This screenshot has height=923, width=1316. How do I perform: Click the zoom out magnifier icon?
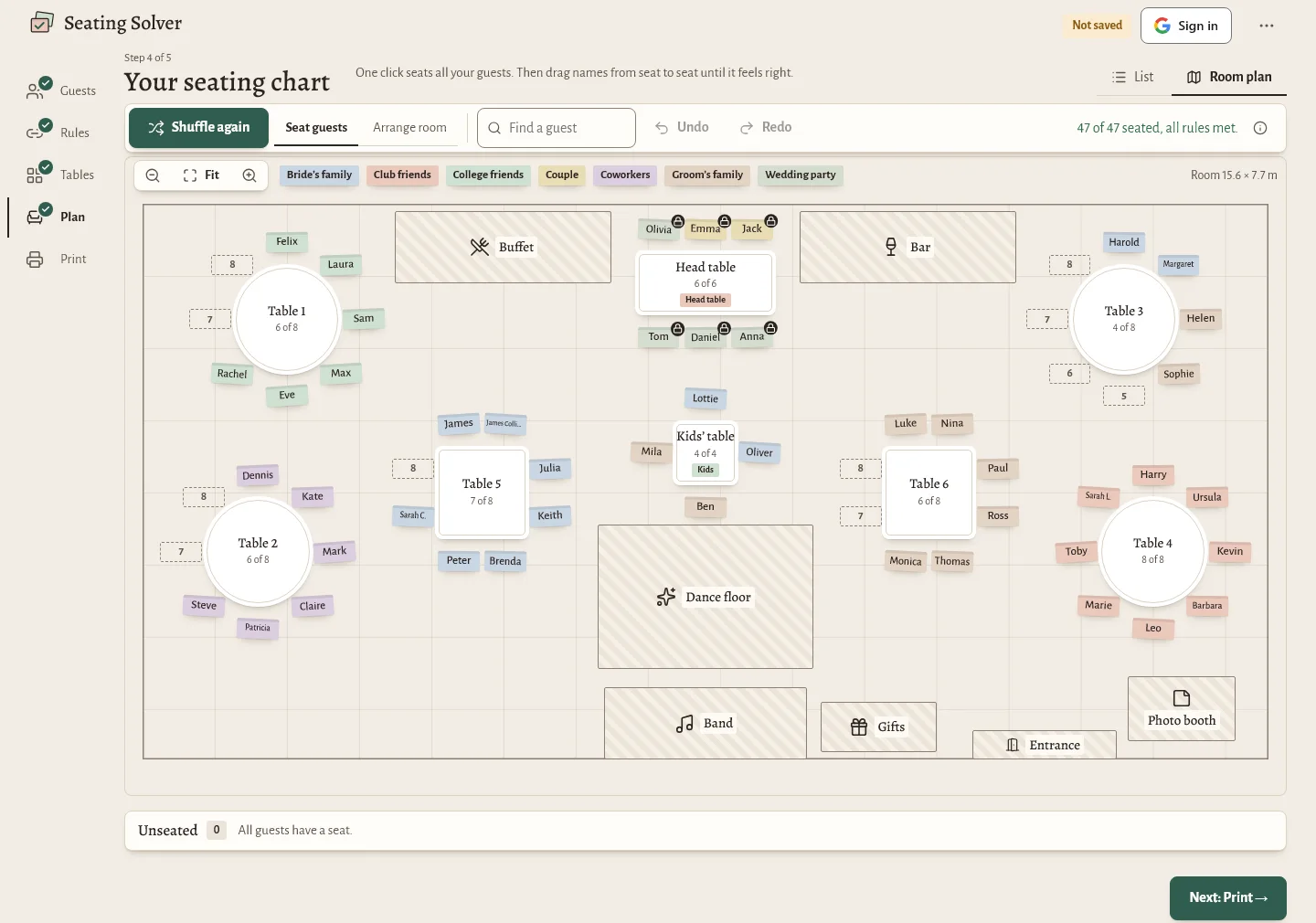point(153,175)
